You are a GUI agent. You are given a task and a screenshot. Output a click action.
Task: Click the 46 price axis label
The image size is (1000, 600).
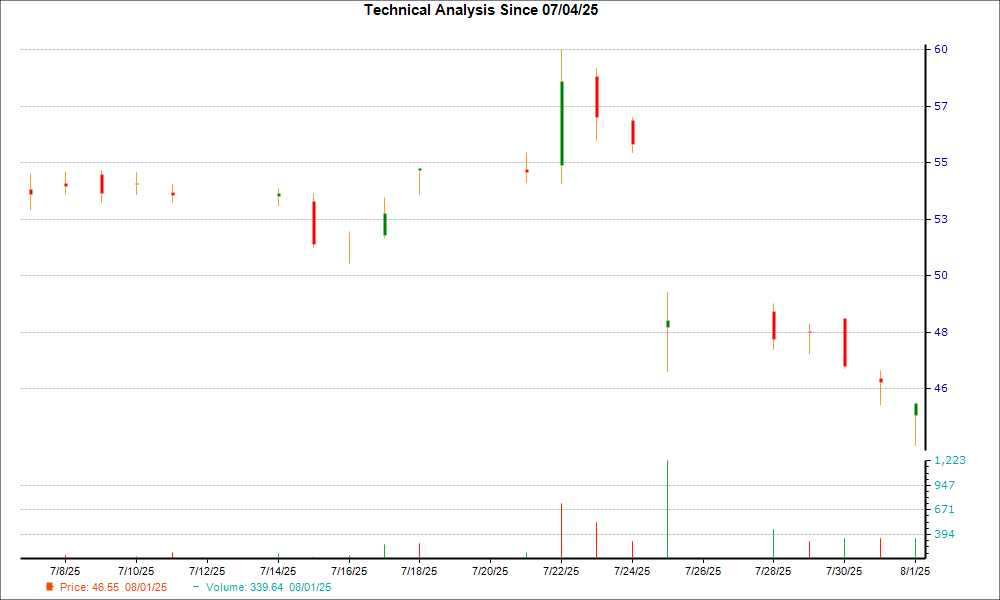(941, 388)
